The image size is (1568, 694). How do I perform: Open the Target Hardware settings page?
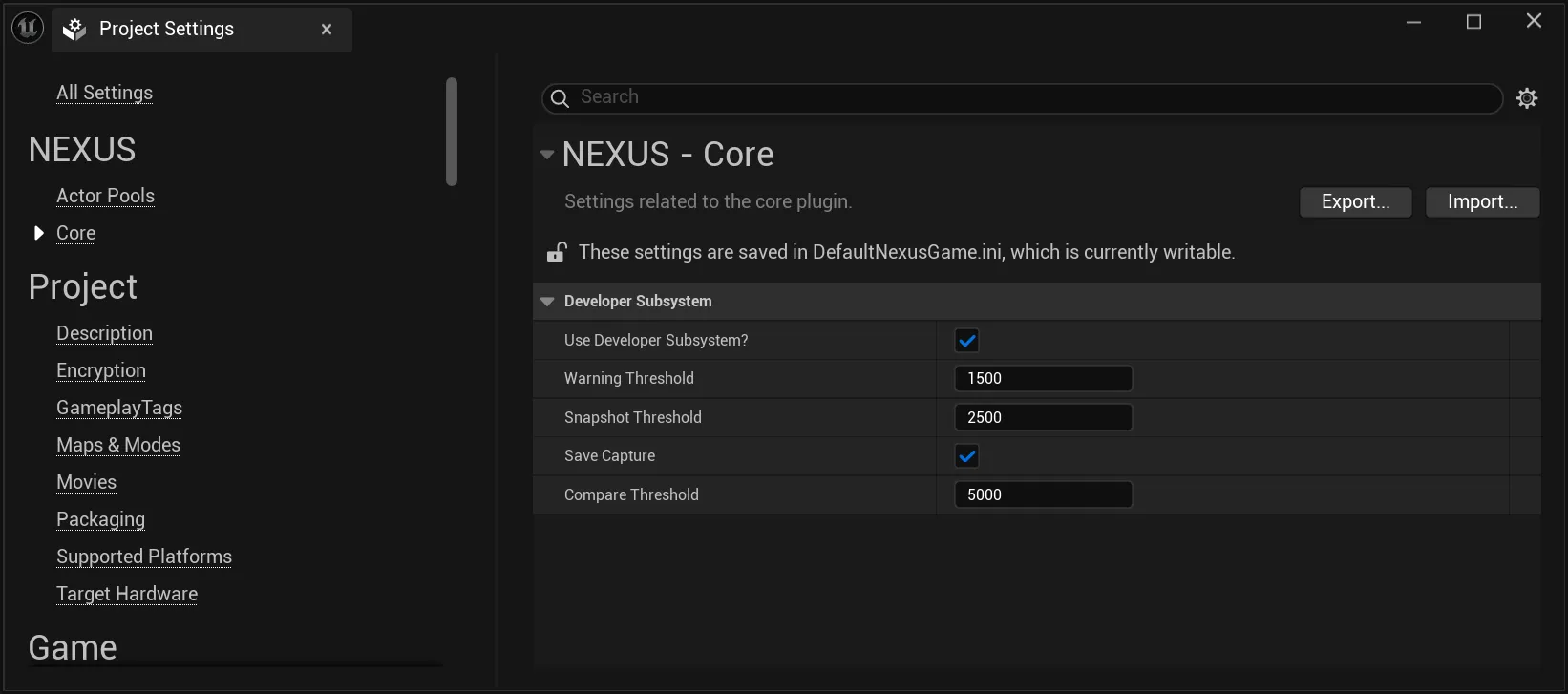coord(127,594)
